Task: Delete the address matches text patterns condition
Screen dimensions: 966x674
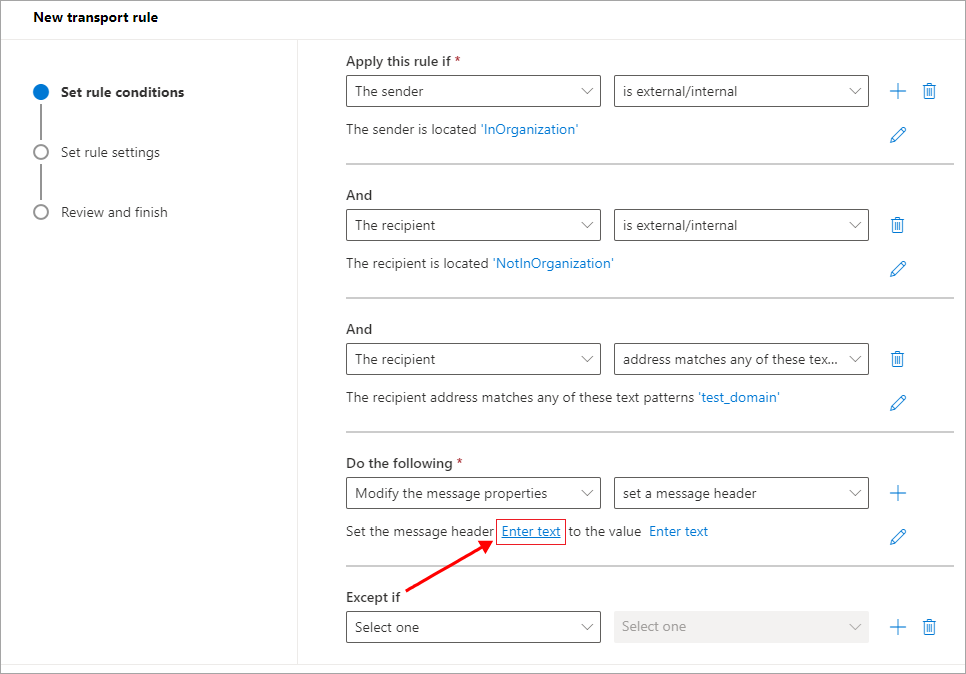Action: 897,359
